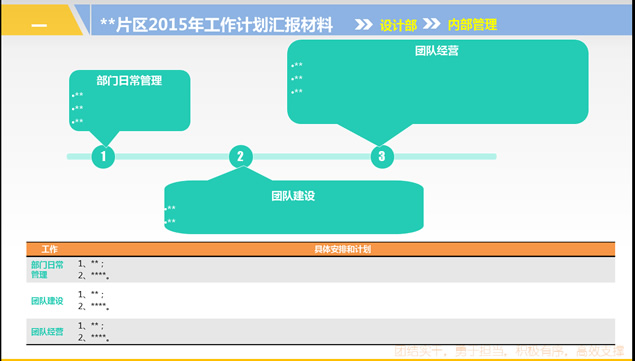Click the 内部管理 breadcrumb label
This screenshot has height=361, width=635.
coord(472,25)
